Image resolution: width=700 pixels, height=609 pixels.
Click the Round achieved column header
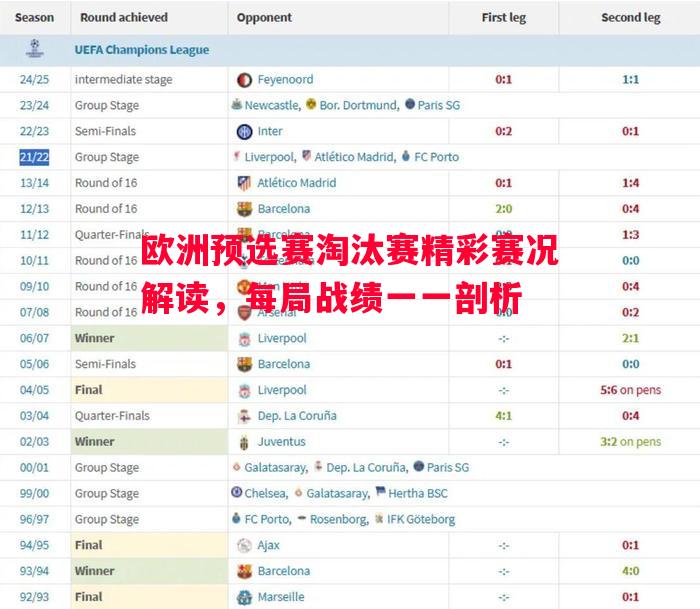[124, 17]
